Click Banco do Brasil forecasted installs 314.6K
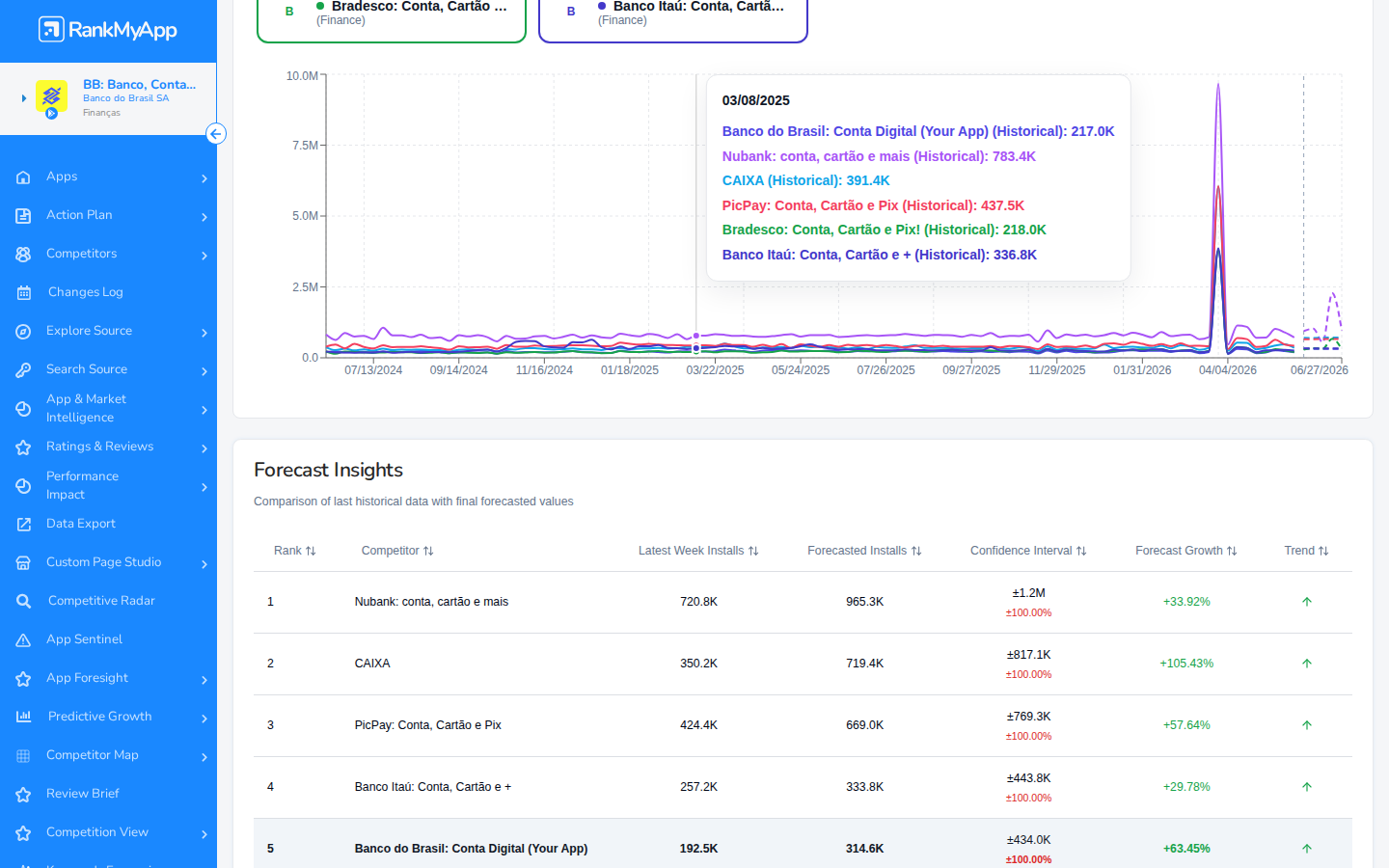This screenshot has width=1389, height=868. pos(864,849)
